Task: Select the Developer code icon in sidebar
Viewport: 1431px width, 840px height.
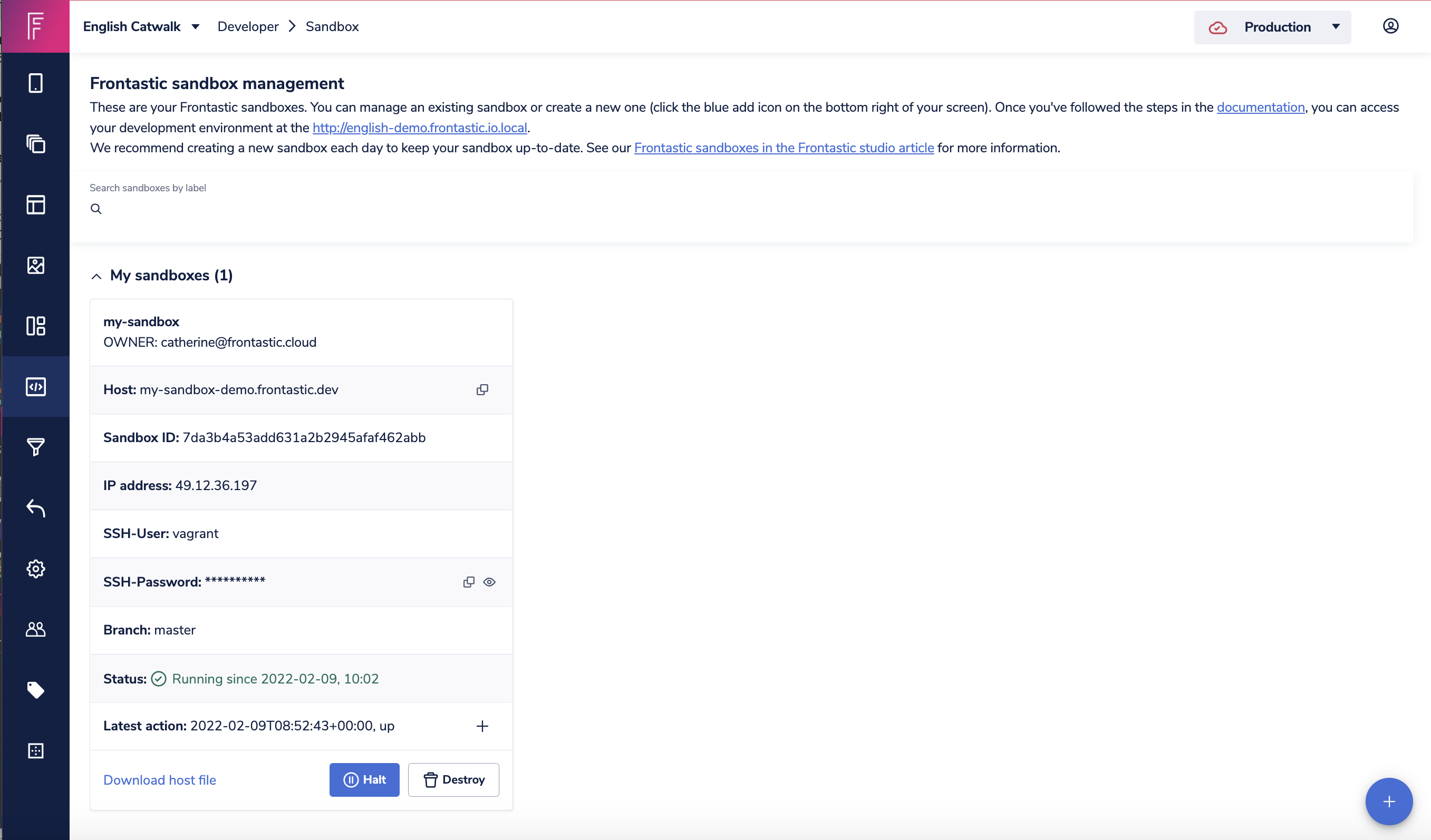Action: [x=35, y=386]
